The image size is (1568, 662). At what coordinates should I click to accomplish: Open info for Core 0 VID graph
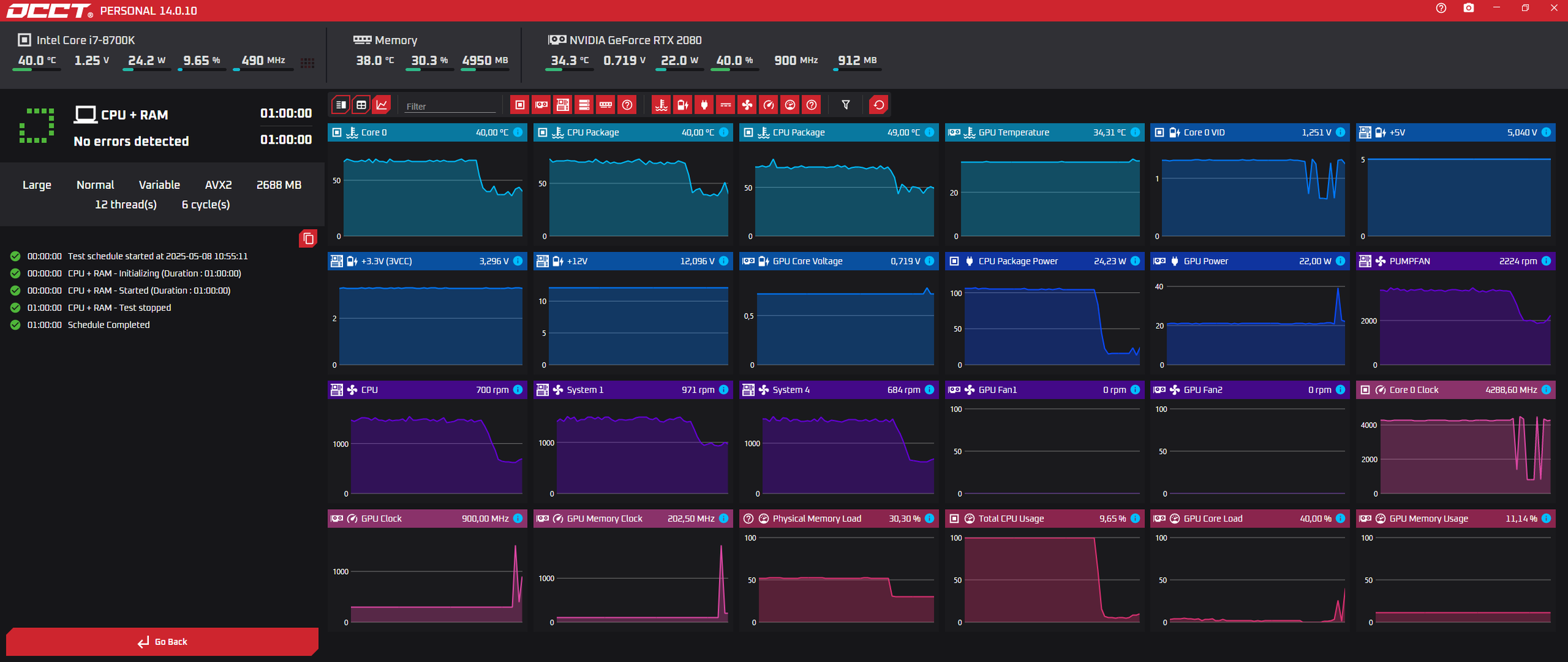click(1340, 133)
